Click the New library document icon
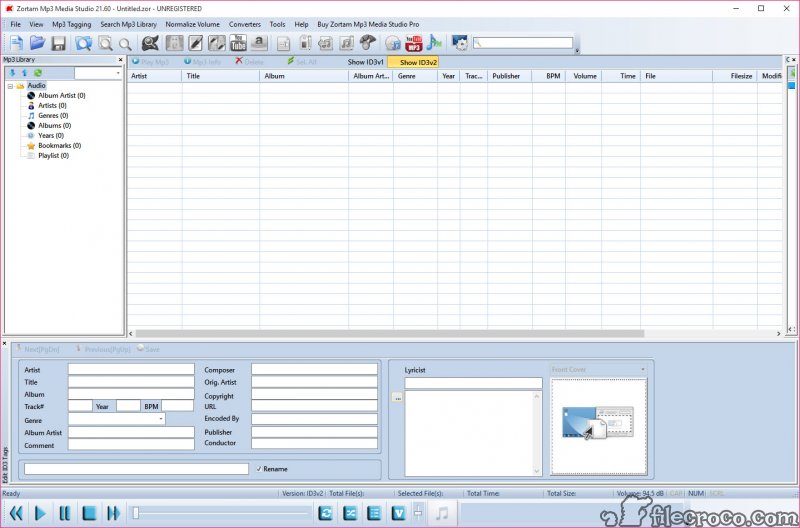800x528 pixels. click(16, 43)
